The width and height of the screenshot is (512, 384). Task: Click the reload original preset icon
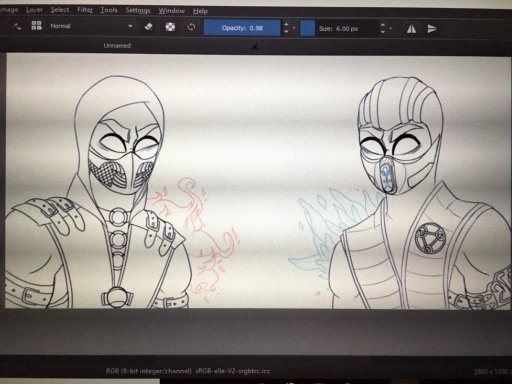click(191, 27)
